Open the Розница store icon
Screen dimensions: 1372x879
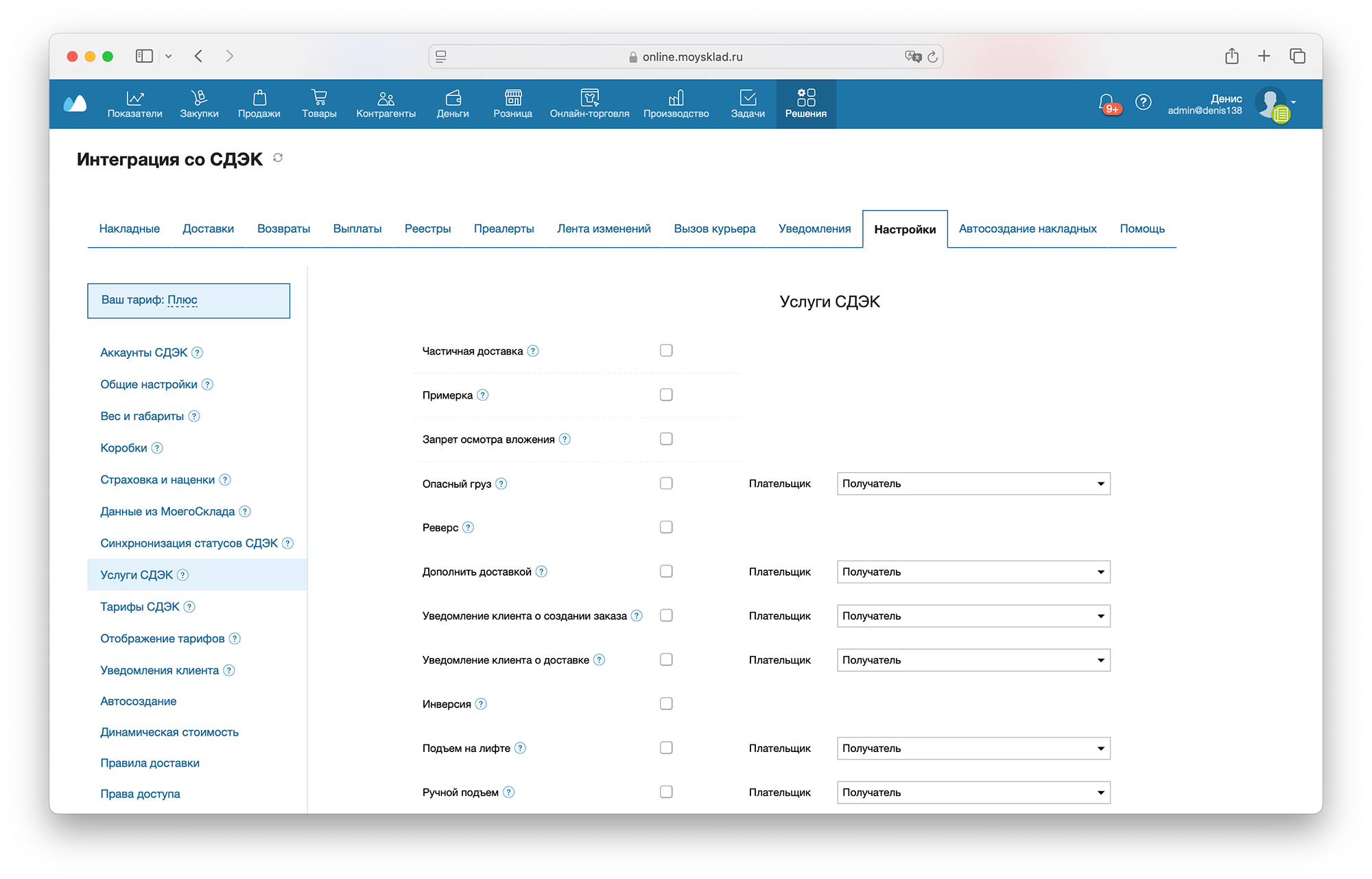512,97
